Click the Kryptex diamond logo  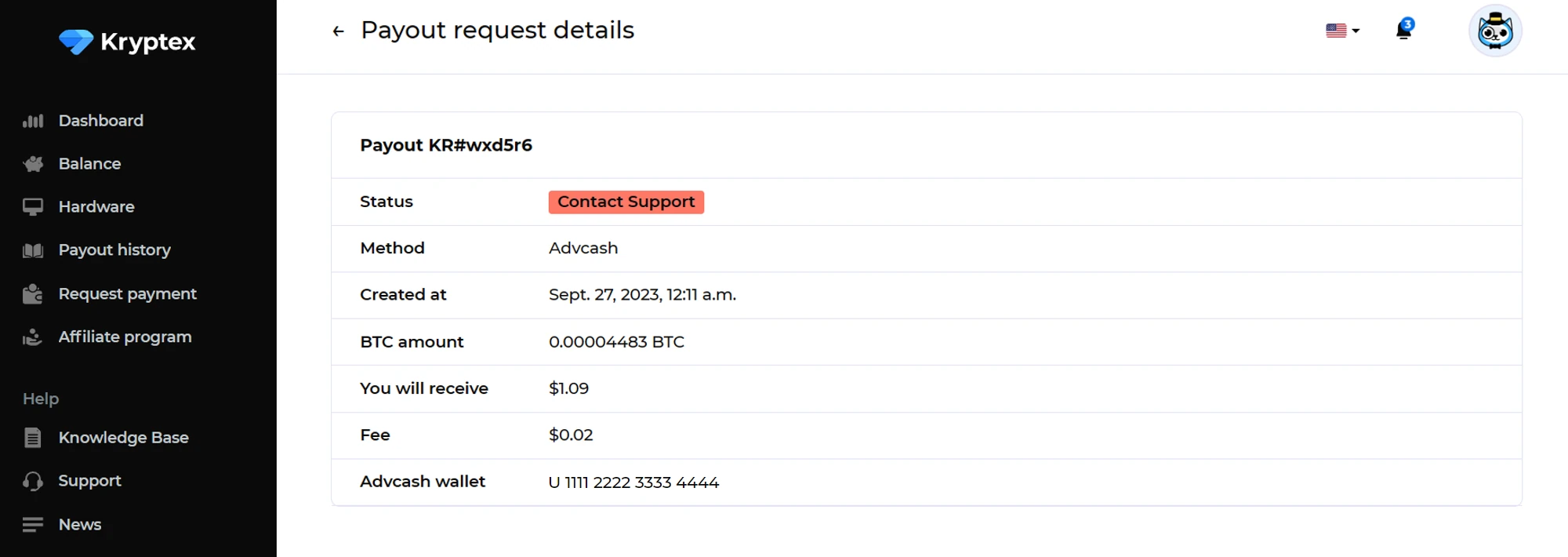coord(76,42)
